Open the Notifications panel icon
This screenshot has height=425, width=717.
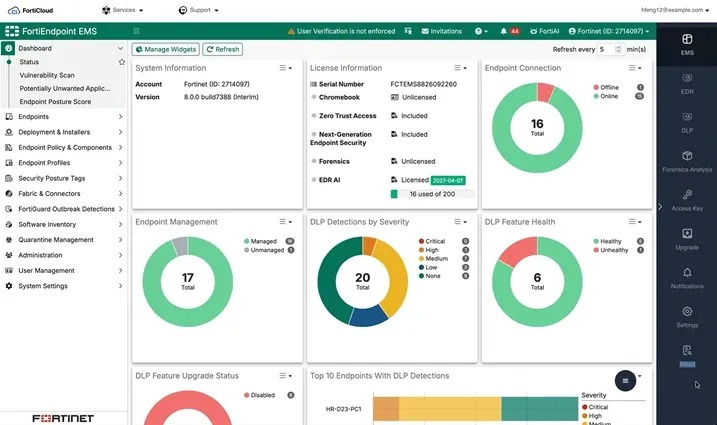coord(687,273)
